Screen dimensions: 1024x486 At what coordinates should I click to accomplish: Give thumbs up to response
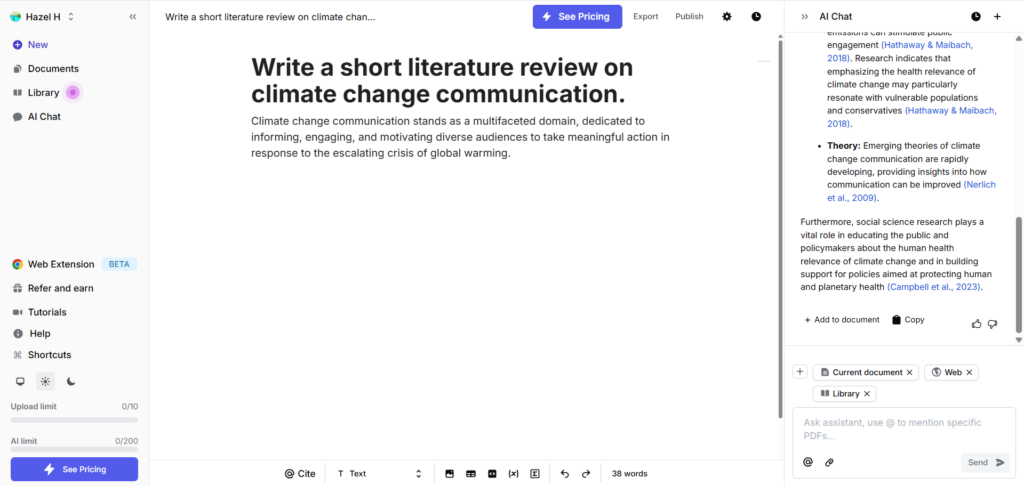[x=977, y=323]
